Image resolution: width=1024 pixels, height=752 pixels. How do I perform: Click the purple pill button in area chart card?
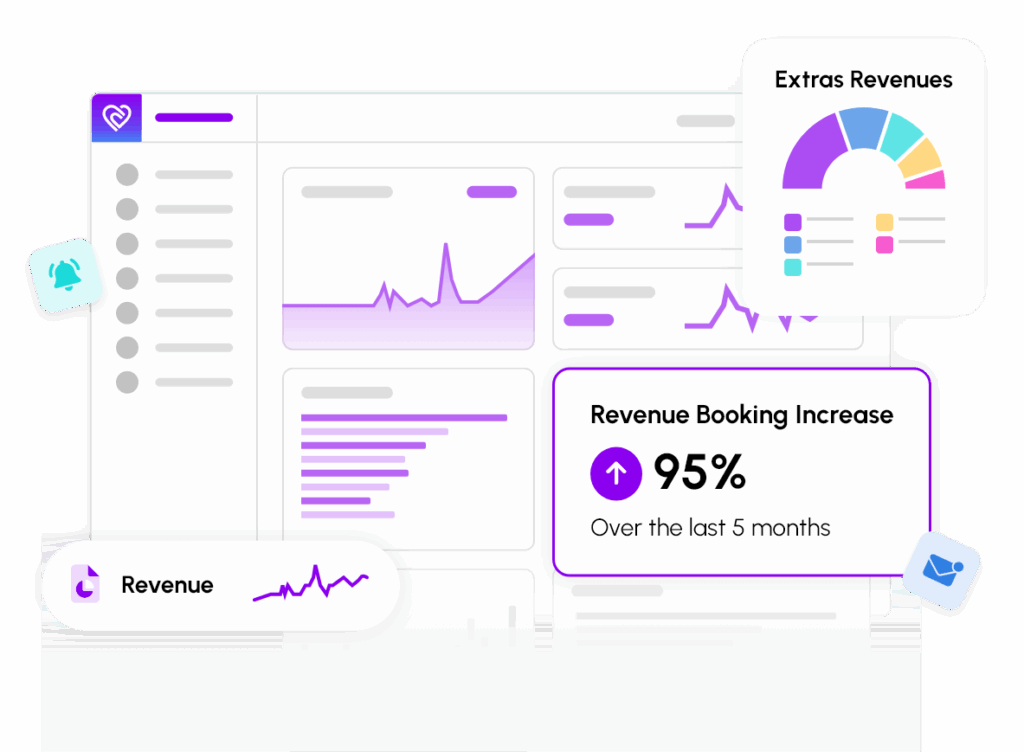pos(491,192)
